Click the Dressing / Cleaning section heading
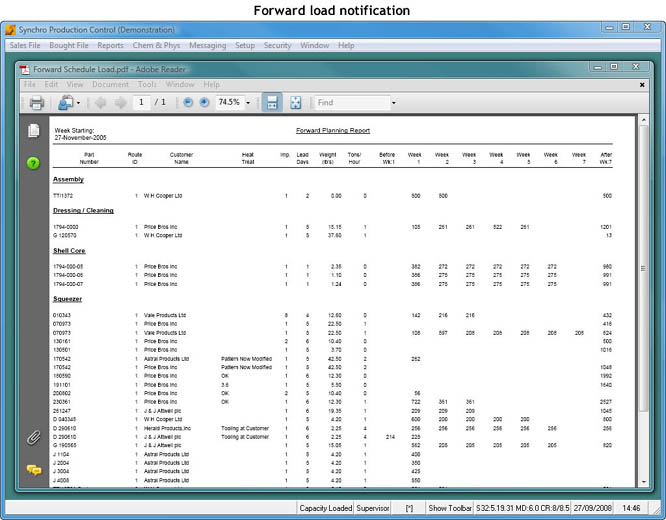This screenshot has width=666, height=520. [x=83, y=210]
